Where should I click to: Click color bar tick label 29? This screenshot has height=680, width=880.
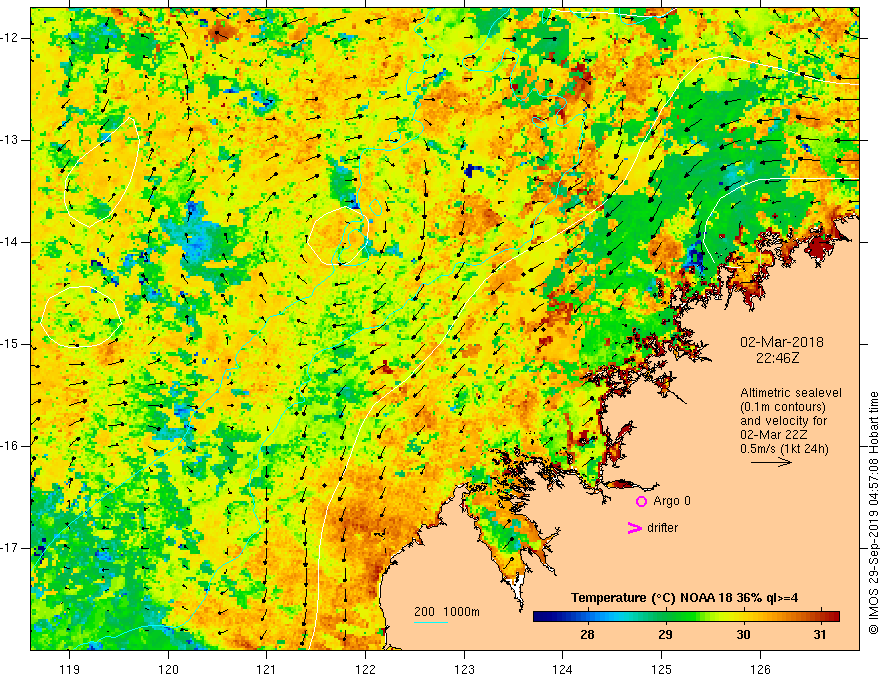[x=665, y=635]
